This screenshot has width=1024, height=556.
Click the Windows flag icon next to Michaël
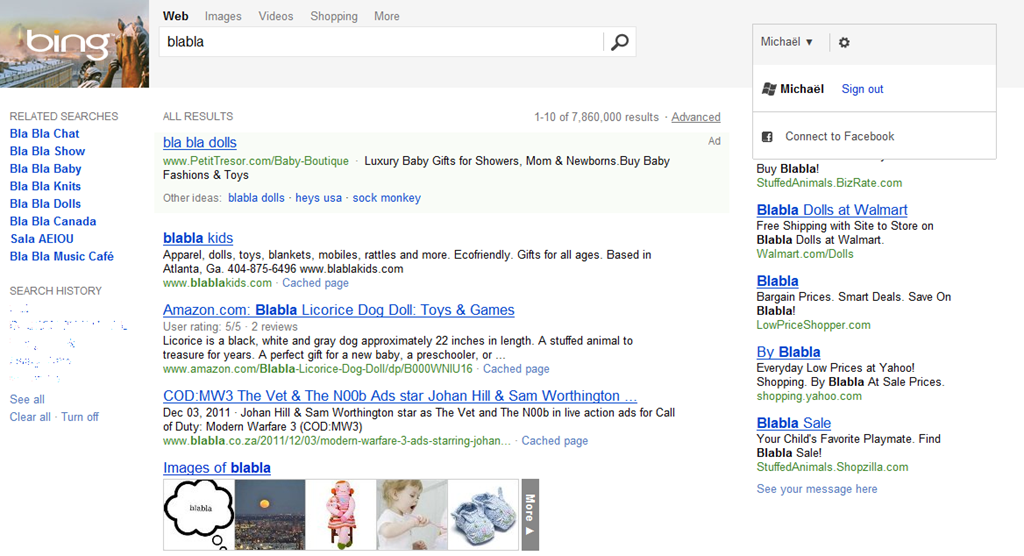[769, 89]
